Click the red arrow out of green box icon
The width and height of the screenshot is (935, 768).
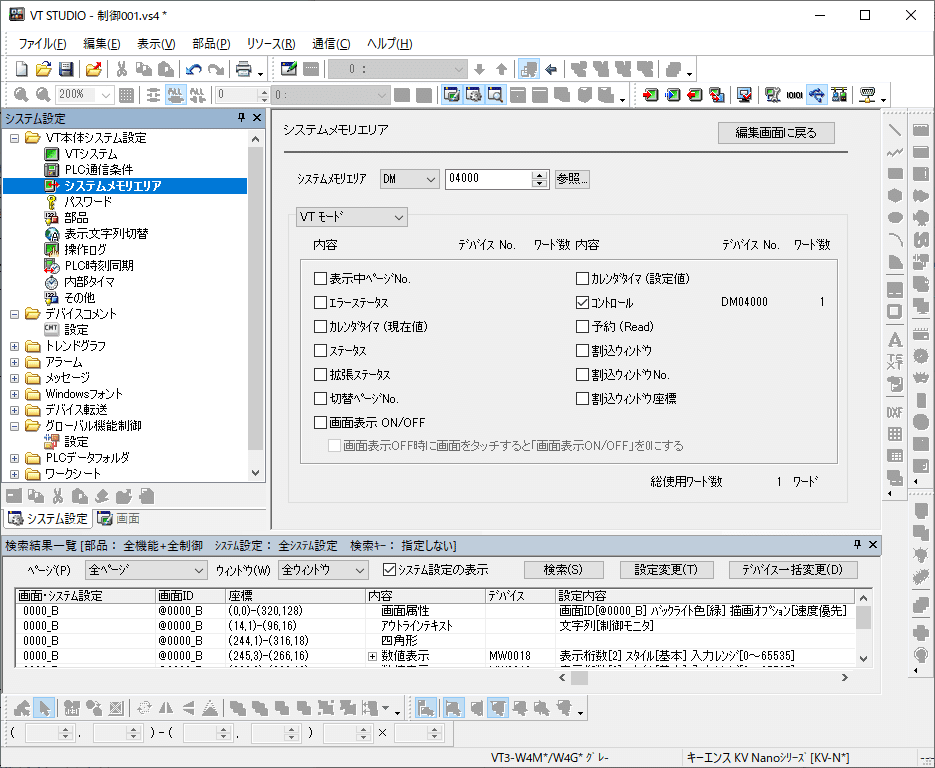695,95
